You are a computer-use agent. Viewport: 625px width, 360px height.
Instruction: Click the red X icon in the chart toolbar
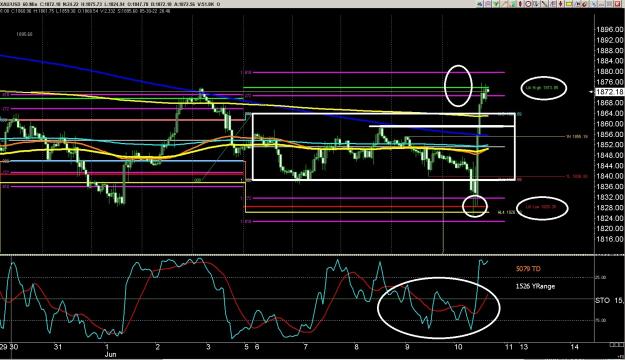click(x=617, y=4)
